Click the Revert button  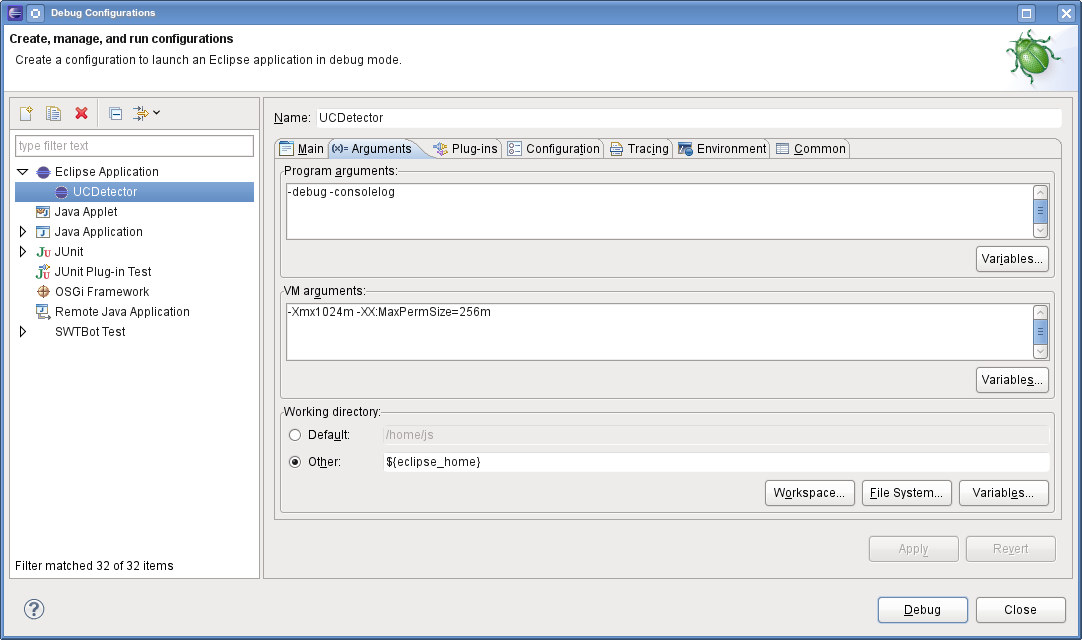[1011, 549]
